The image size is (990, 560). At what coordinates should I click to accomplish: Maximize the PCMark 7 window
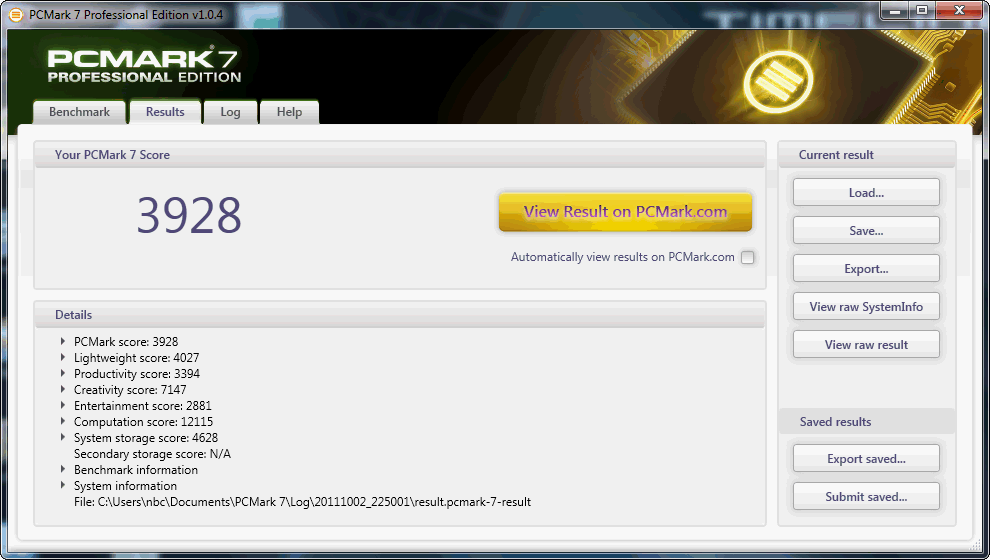pyautogui.click(x=922, y=11)
